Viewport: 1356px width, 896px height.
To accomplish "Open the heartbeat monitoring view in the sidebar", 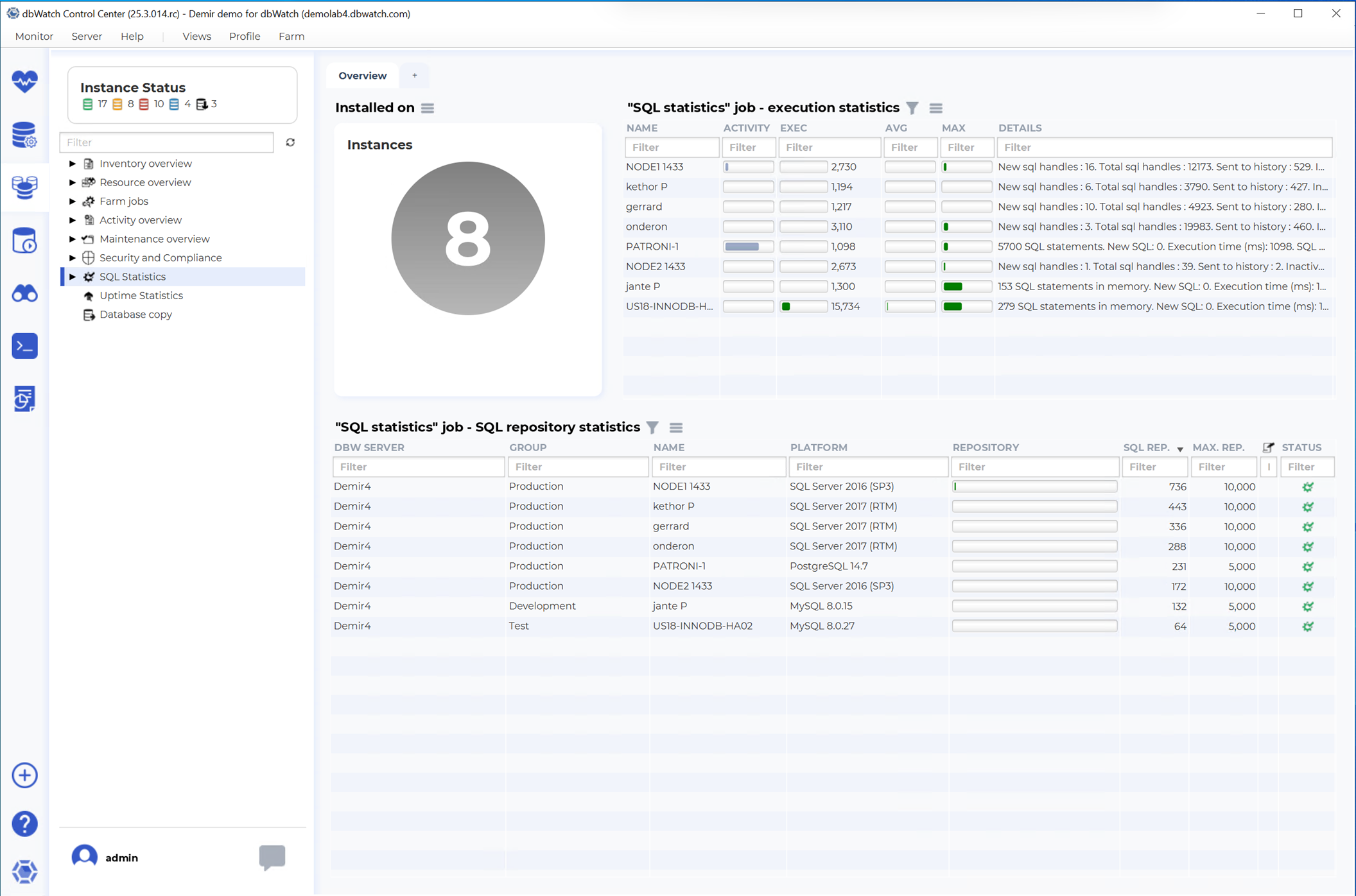I will coord(24,82).
